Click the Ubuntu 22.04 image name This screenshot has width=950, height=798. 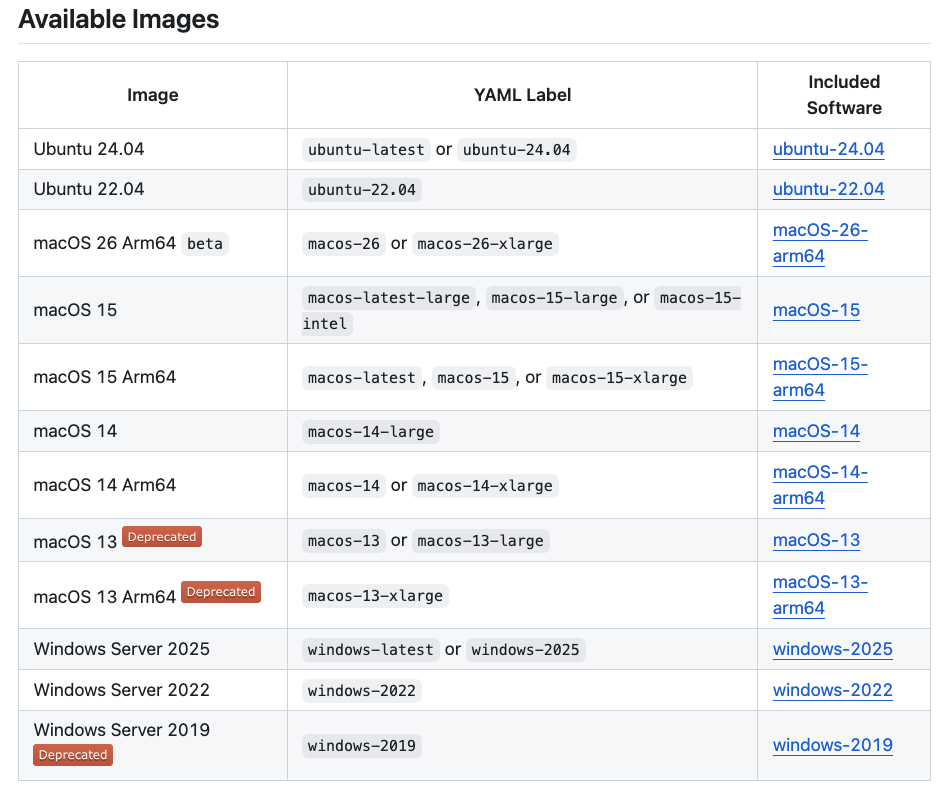pyautogui.click(x=89, y=189)
